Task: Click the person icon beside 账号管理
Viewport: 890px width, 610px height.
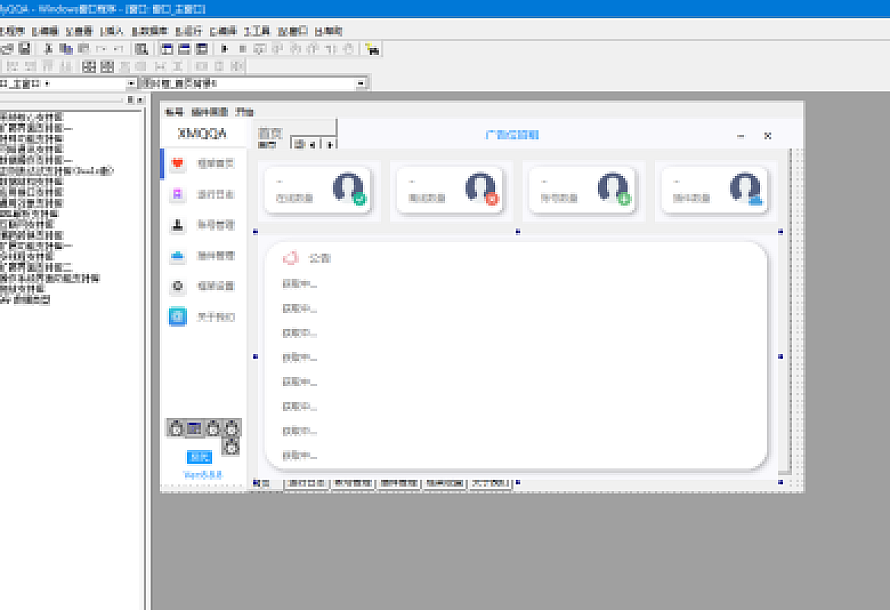Action: coord(180,225)
